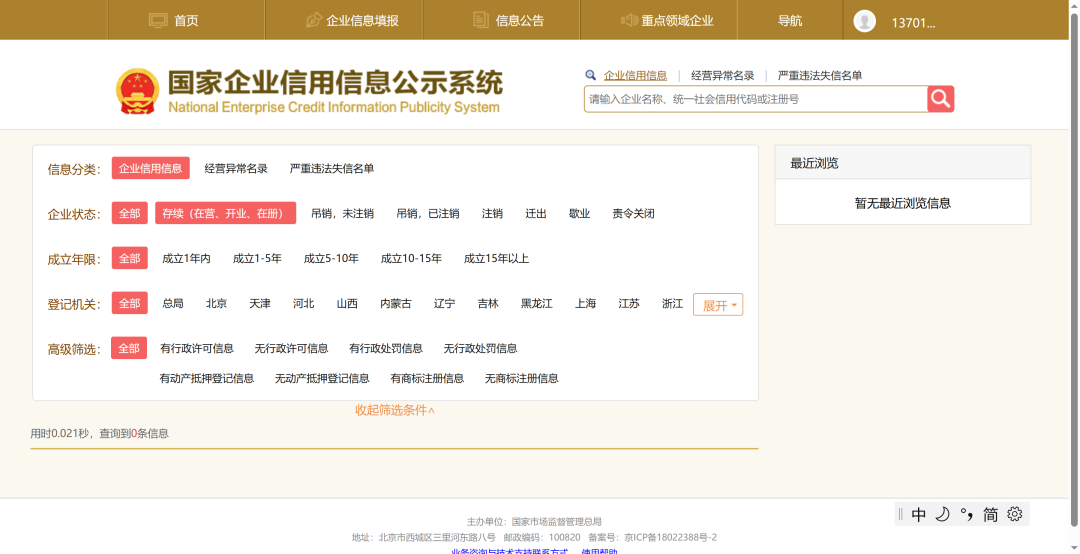1080x554 pixels.
Task: Select 存续（在营、开业、在册）status filter
Action: tap(225, 213)
